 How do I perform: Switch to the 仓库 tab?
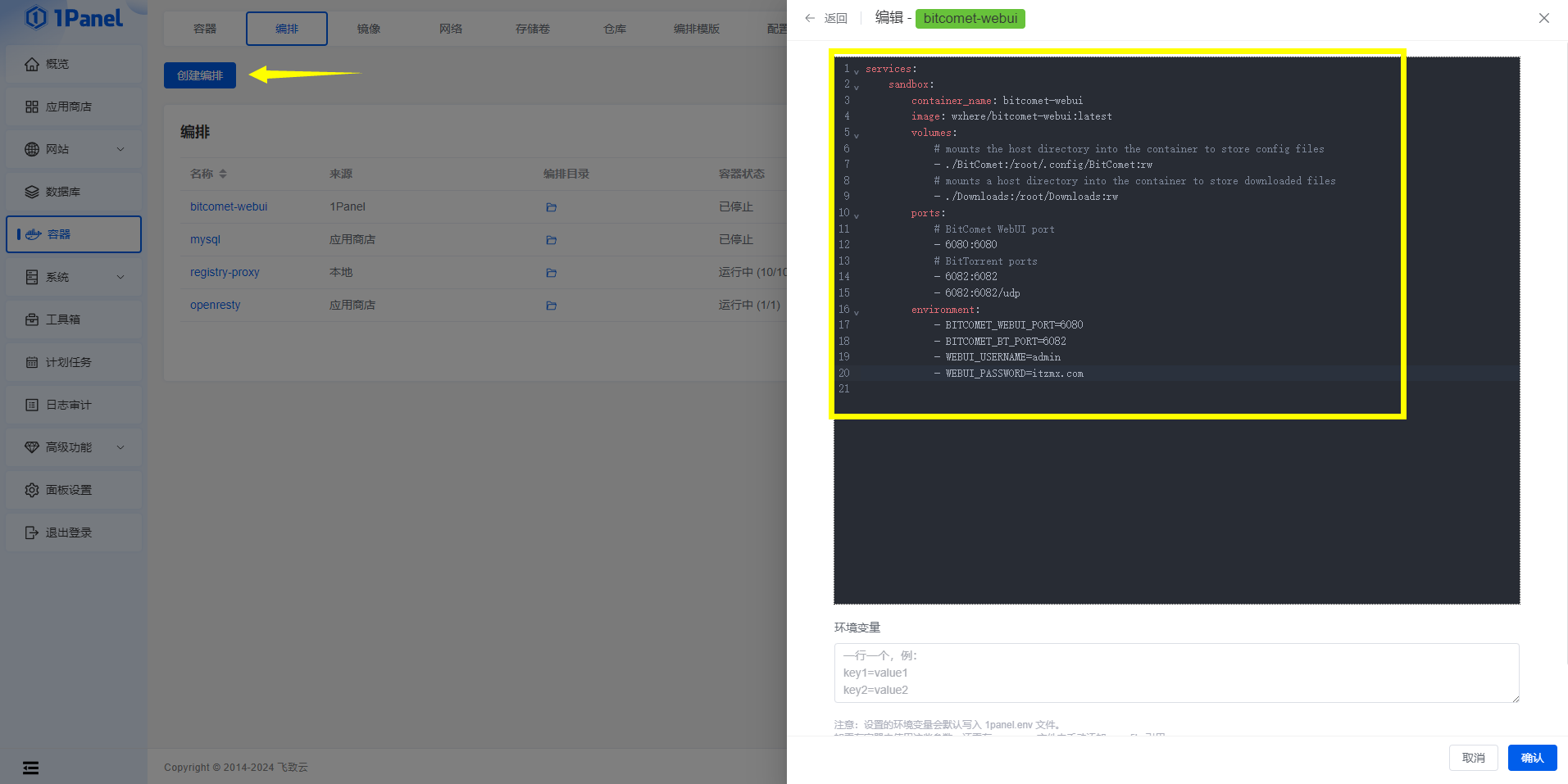tap(615, 29)
